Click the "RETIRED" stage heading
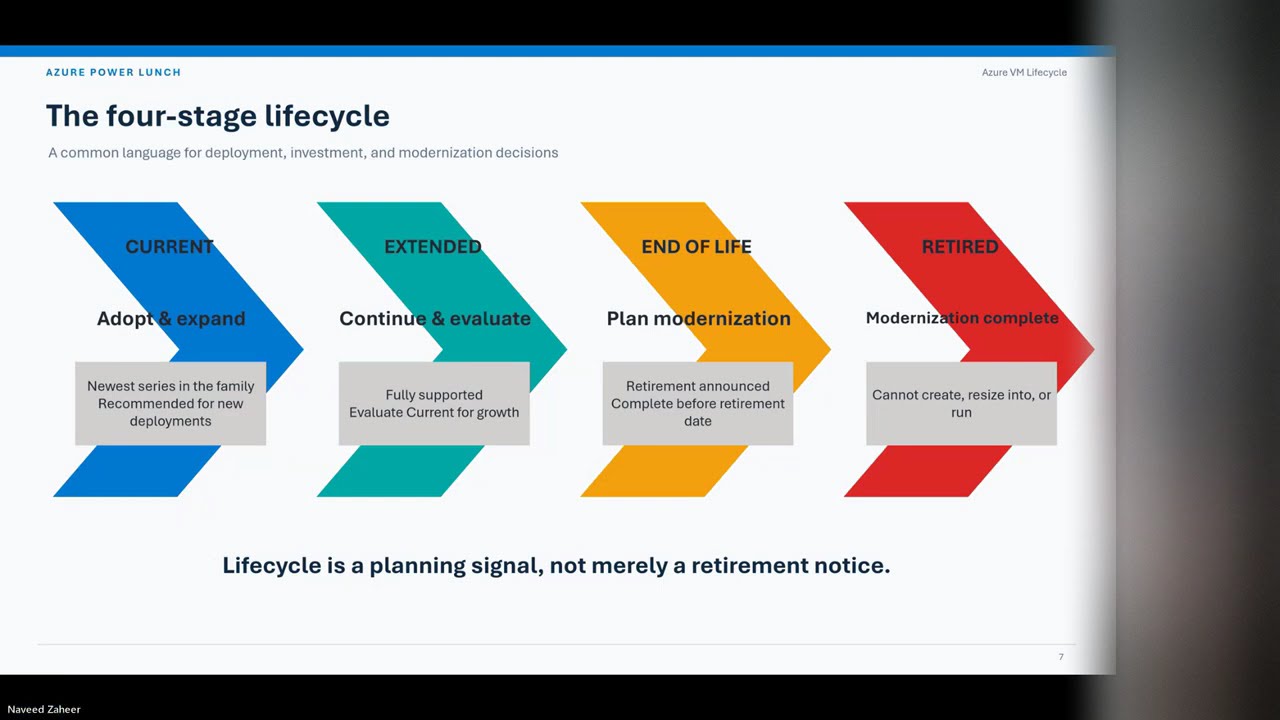Screen dimensions: 1280x720 click(x=960, y=246)
